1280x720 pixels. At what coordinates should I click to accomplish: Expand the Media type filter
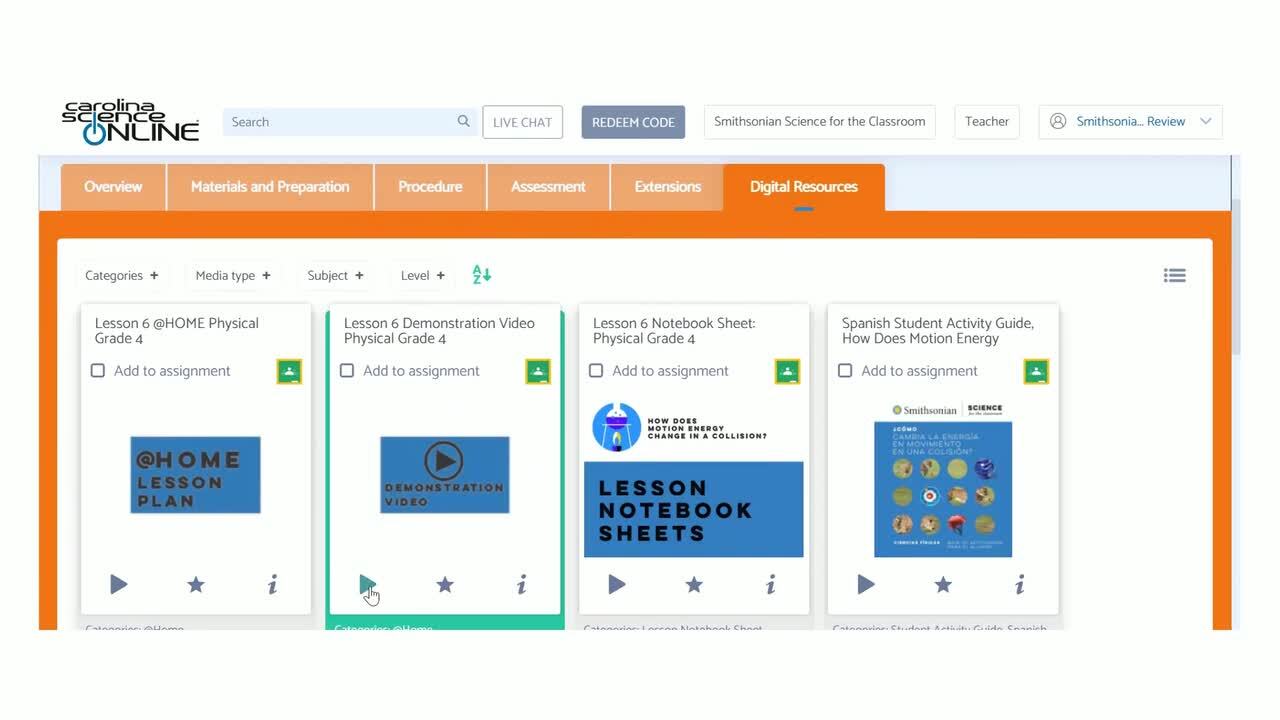pyautogui.click(x=233, y=275)
